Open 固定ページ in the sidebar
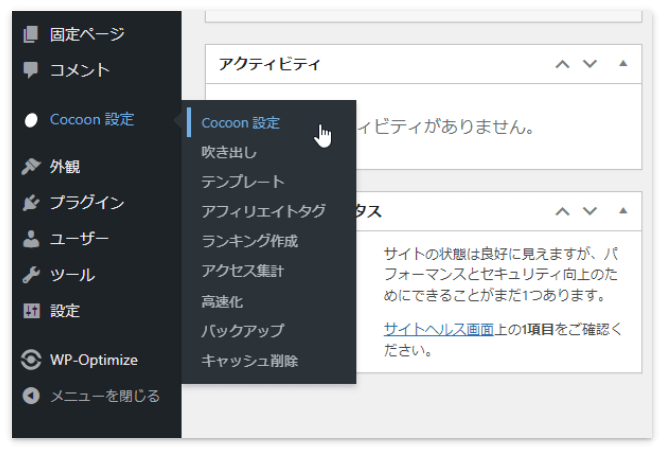 point(87,34)
